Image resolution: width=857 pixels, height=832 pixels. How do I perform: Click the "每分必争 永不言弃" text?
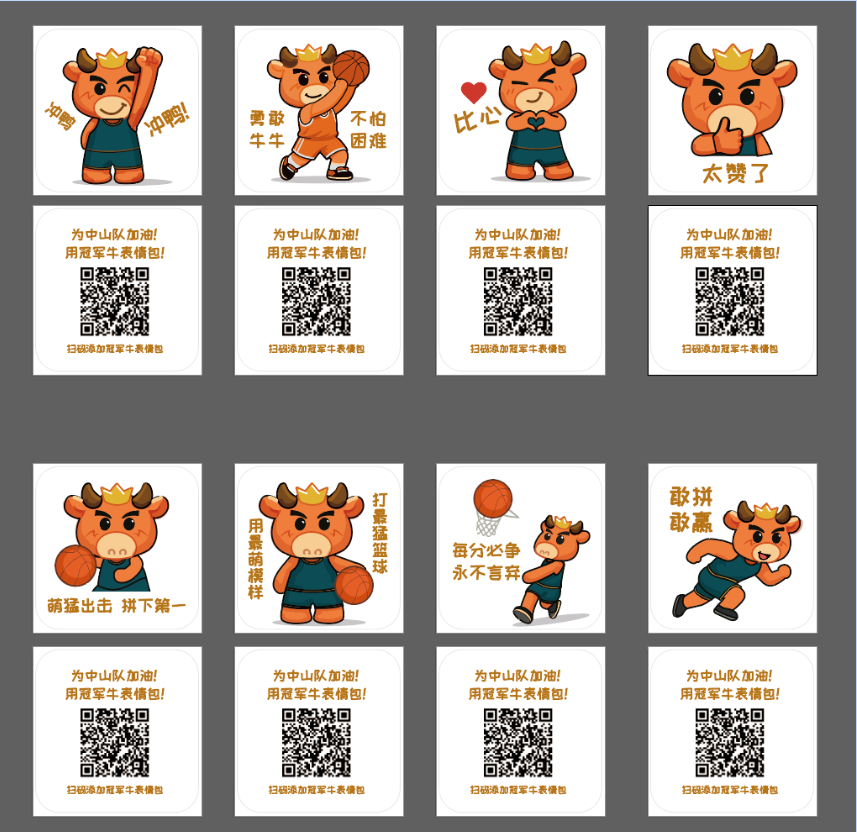pyautogui.click(x=486, y=562)
